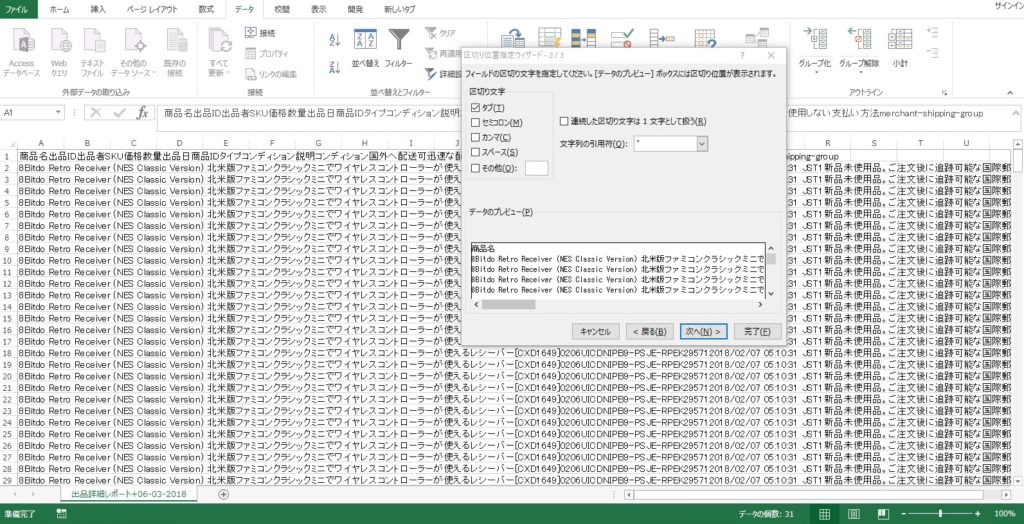Screen dimensions: 1024x524
Task: Sort descending with the Z-A icon
Action: pyautogui.click(x=335, y=67)
